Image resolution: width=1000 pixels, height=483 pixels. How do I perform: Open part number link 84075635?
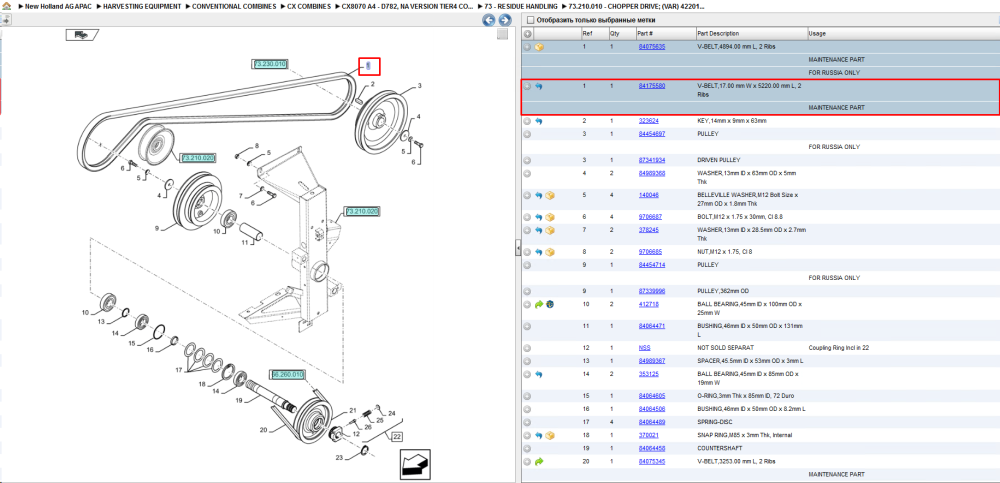pos(652,47)
